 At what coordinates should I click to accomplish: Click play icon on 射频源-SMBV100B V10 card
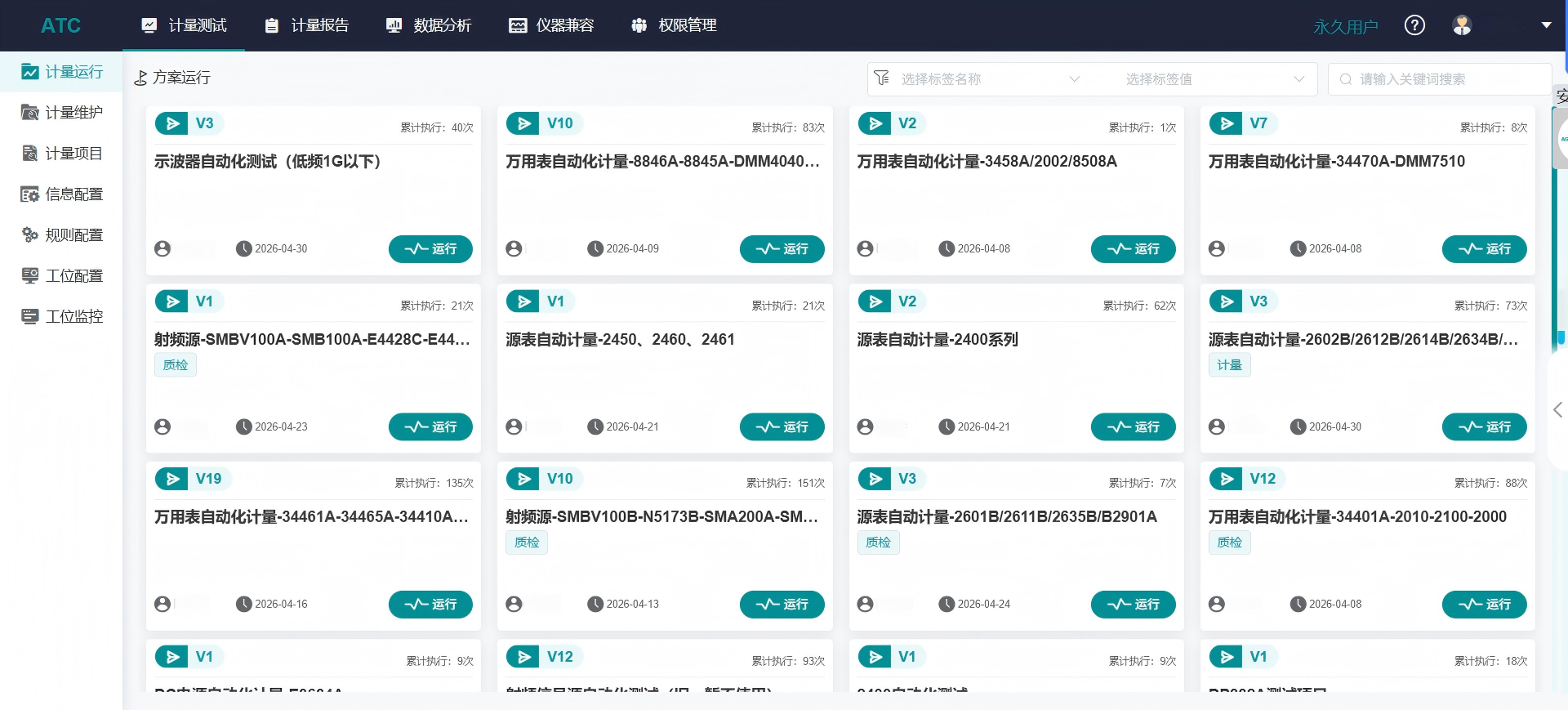(523, 479)
